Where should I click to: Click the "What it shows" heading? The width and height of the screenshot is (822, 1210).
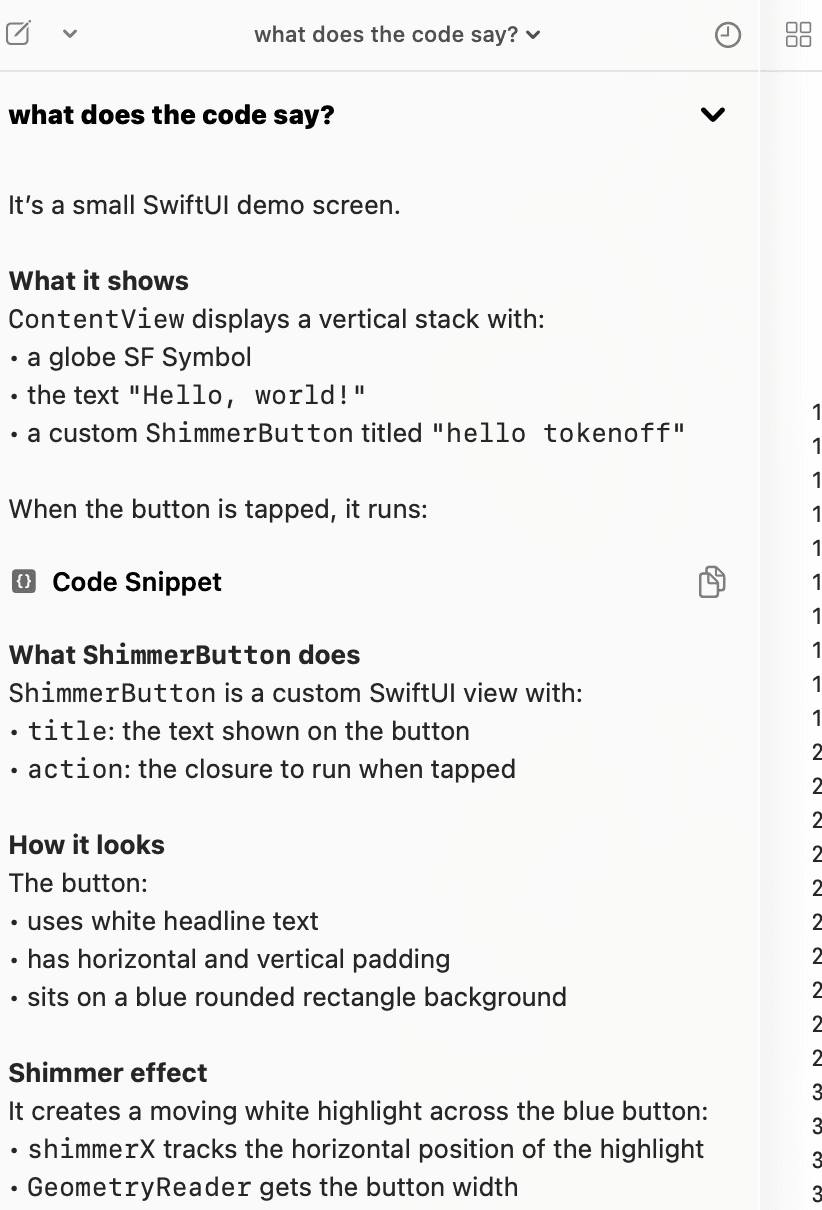coord(98,281)
